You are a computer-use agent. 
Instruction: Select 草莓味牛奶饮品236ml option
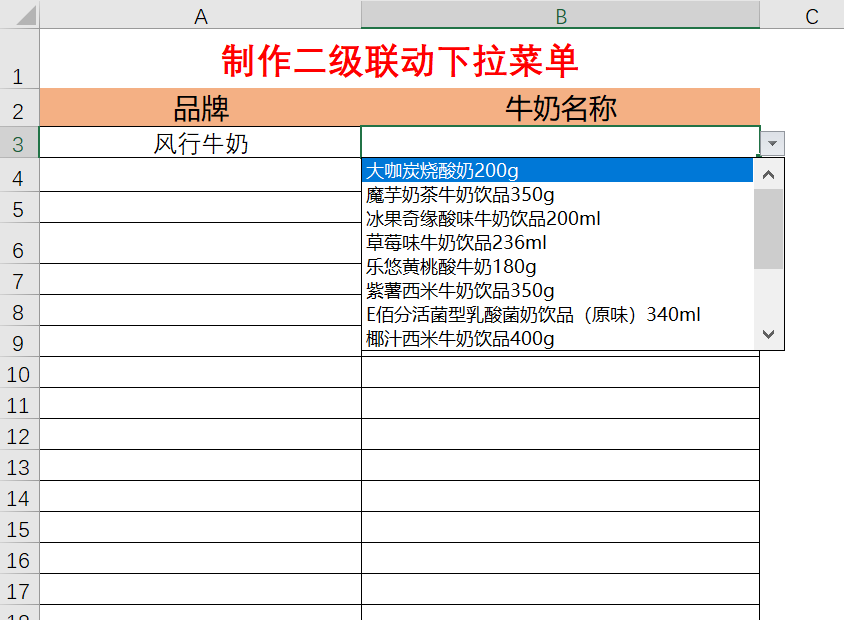[x=557, y=243]
